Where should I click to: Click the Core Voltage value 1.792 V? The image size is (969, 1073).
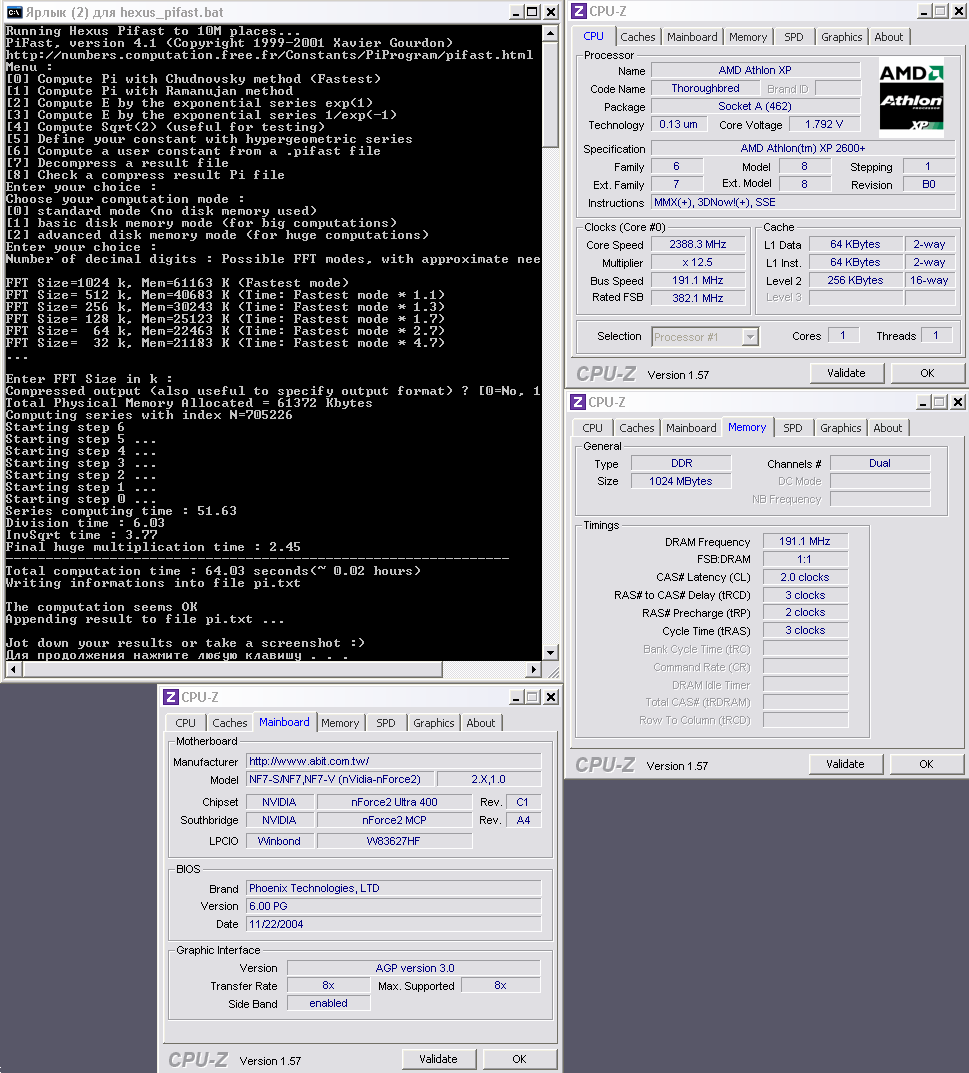824,125
